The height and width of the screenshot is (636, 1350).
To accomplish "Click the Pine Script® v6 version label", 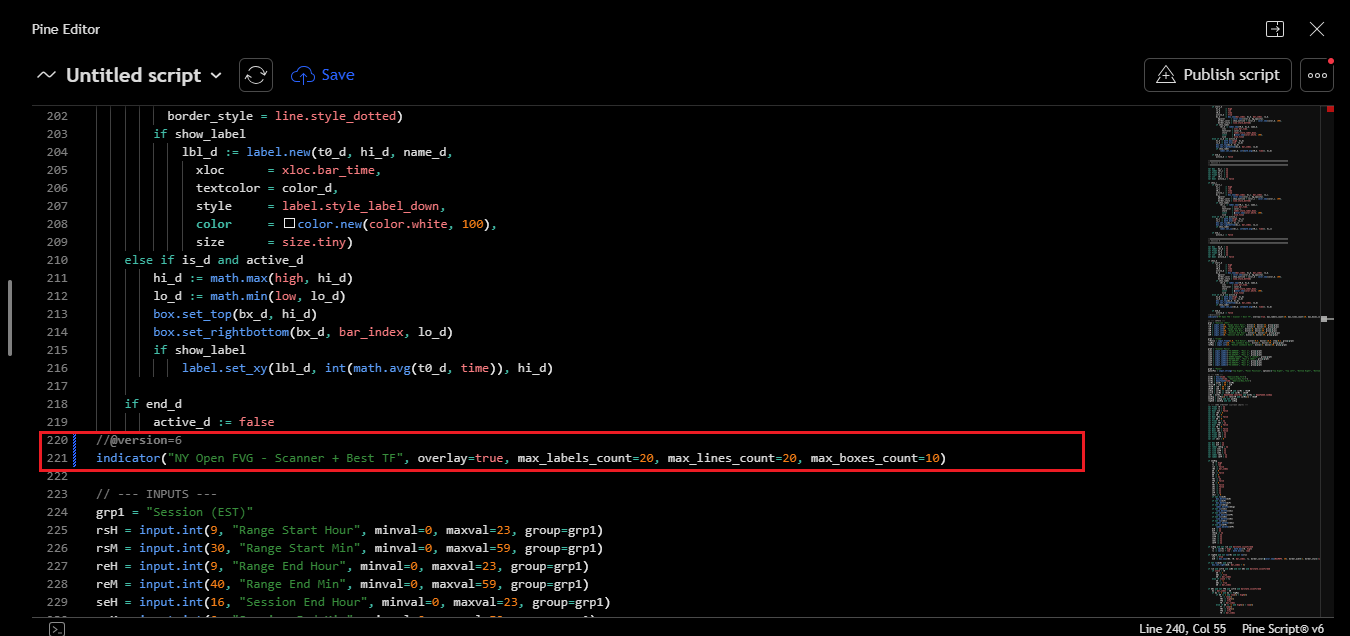I will coord(1283,629).
